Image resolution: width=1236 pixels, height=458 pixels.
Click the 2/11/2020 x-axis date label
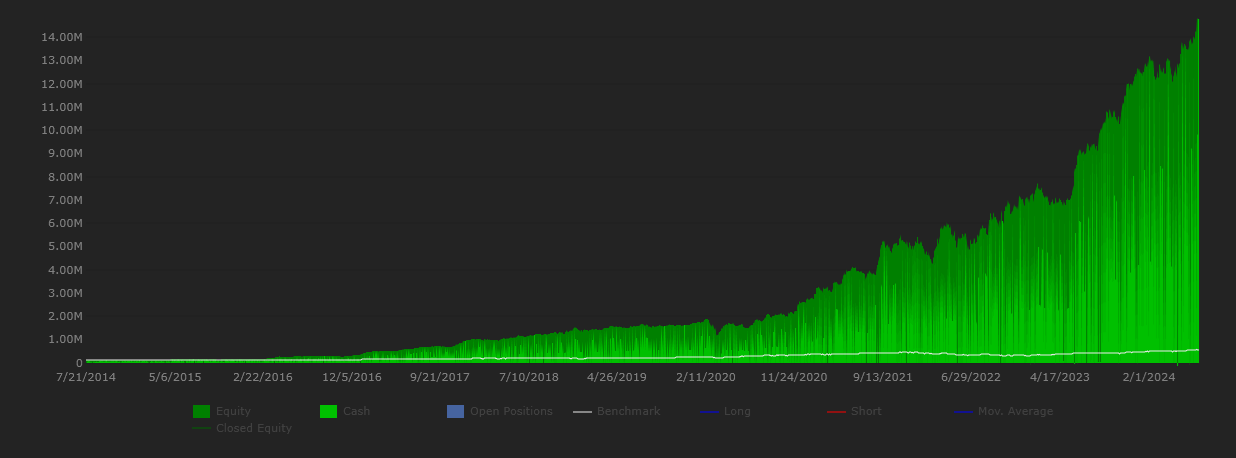tap(705, 377)
